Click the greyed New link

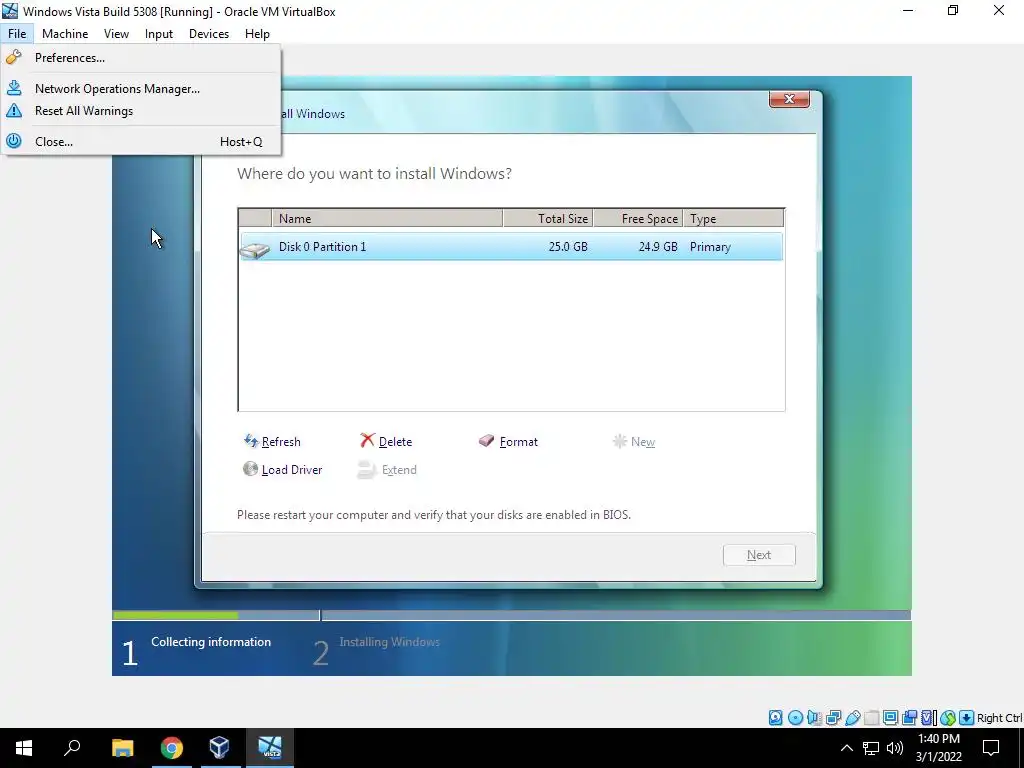[x=643, y=441]
